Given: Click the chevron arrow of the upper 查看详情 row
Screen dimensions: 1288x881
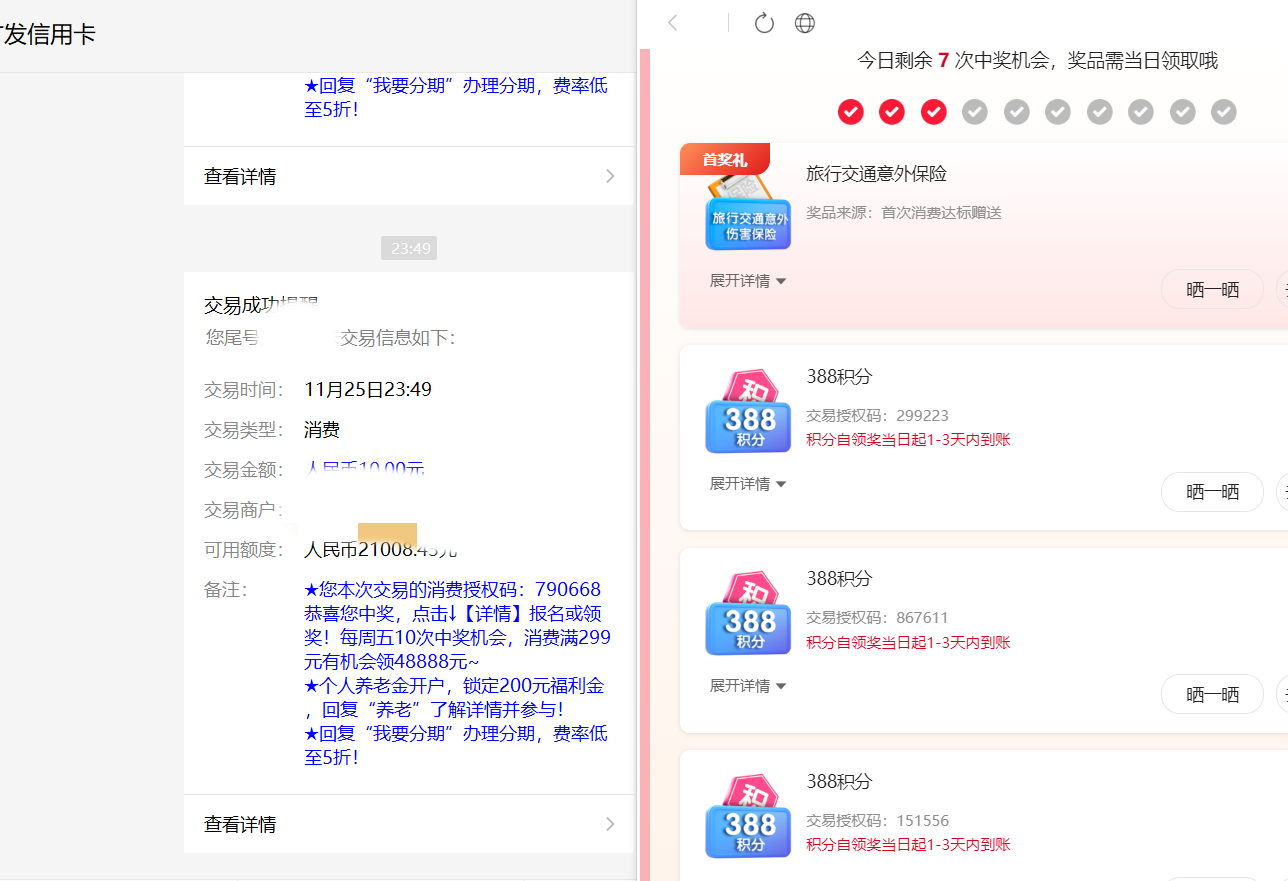Looking at the screenshot, I should [x=610, y=176].
